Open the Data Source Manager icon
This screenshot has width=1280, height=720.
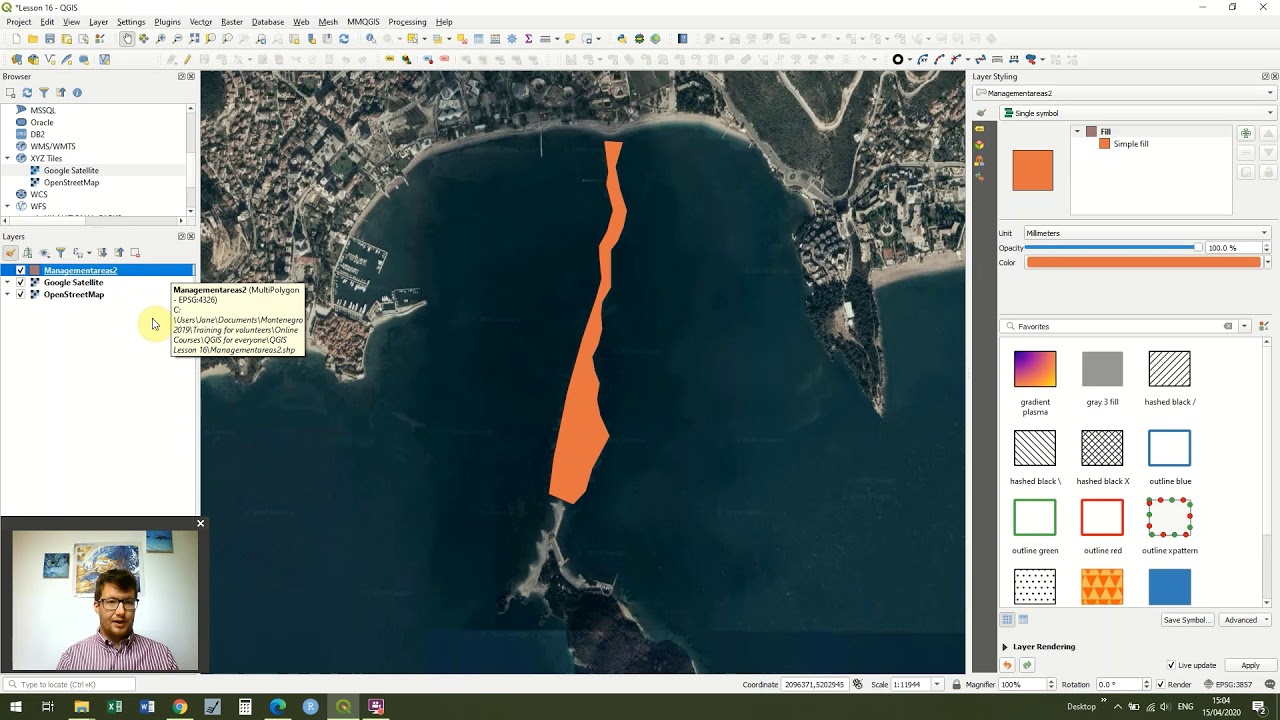pos(16,59)
